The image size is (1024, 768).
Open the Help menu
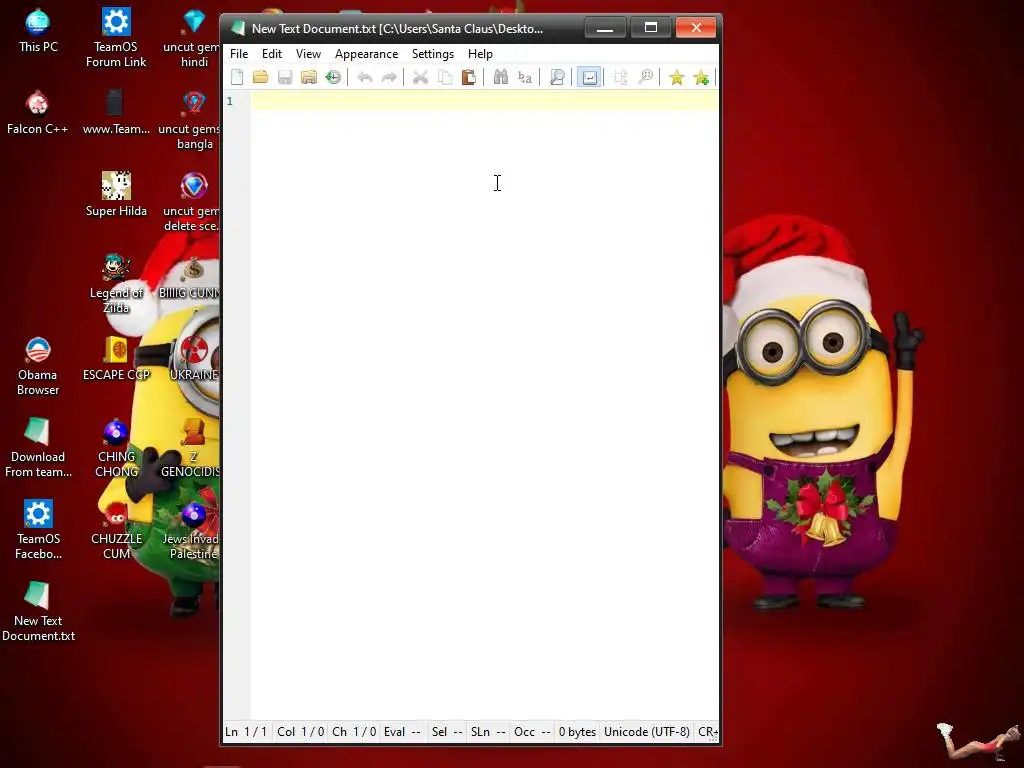(x=480, y=54)
